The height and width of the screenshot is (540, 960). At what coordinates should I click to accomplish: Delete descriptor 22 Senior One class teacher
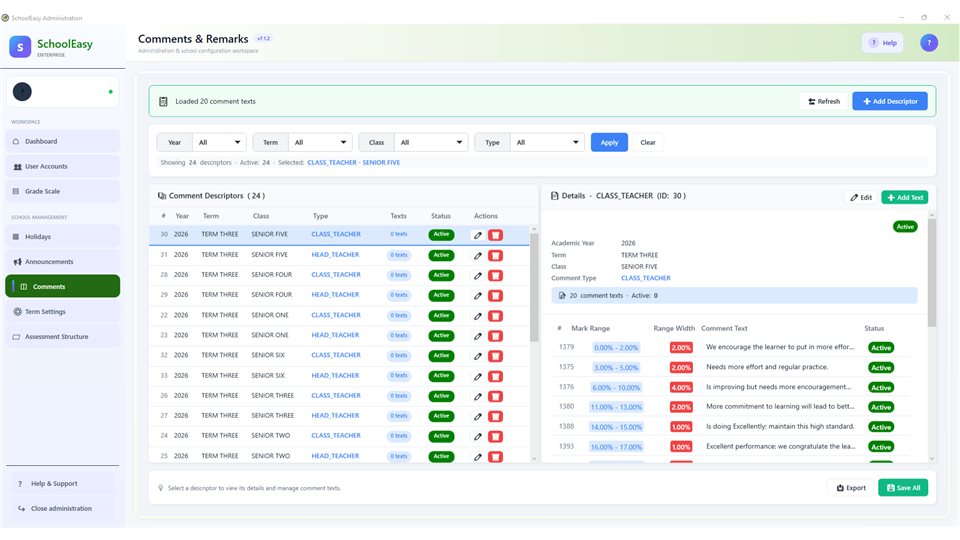(x=495, y=316)
